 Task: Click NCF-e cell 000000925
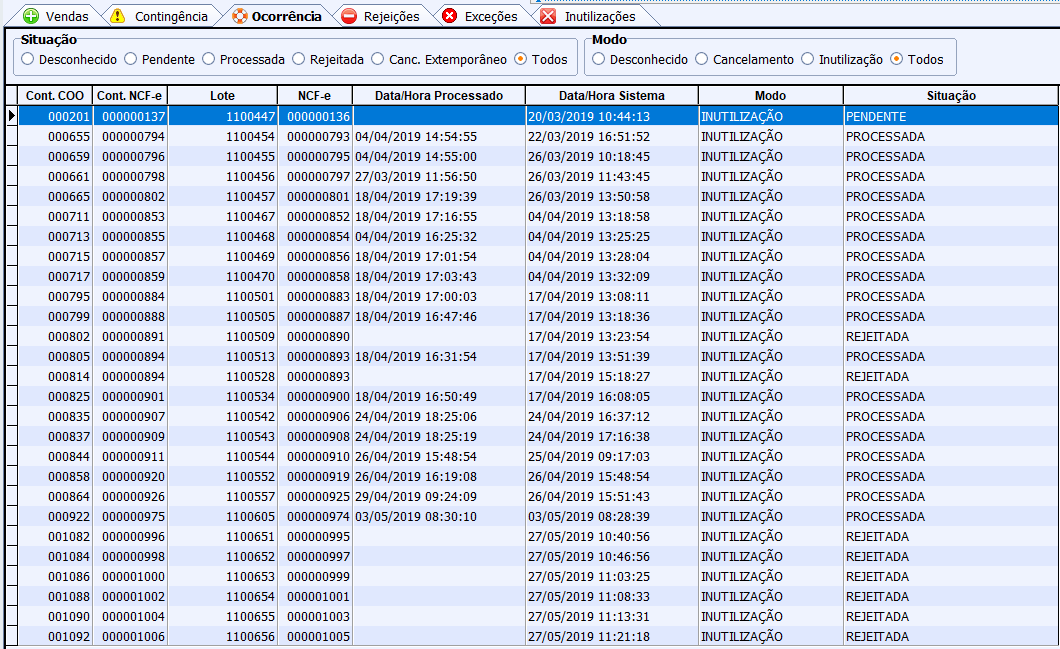point(315,497)
